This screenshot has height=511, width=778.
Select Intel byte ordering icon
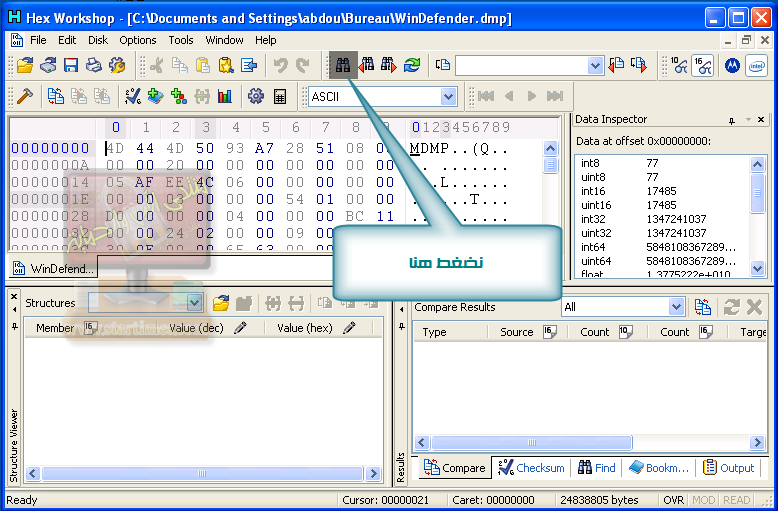pyautogui.click(x=757, y=65)
